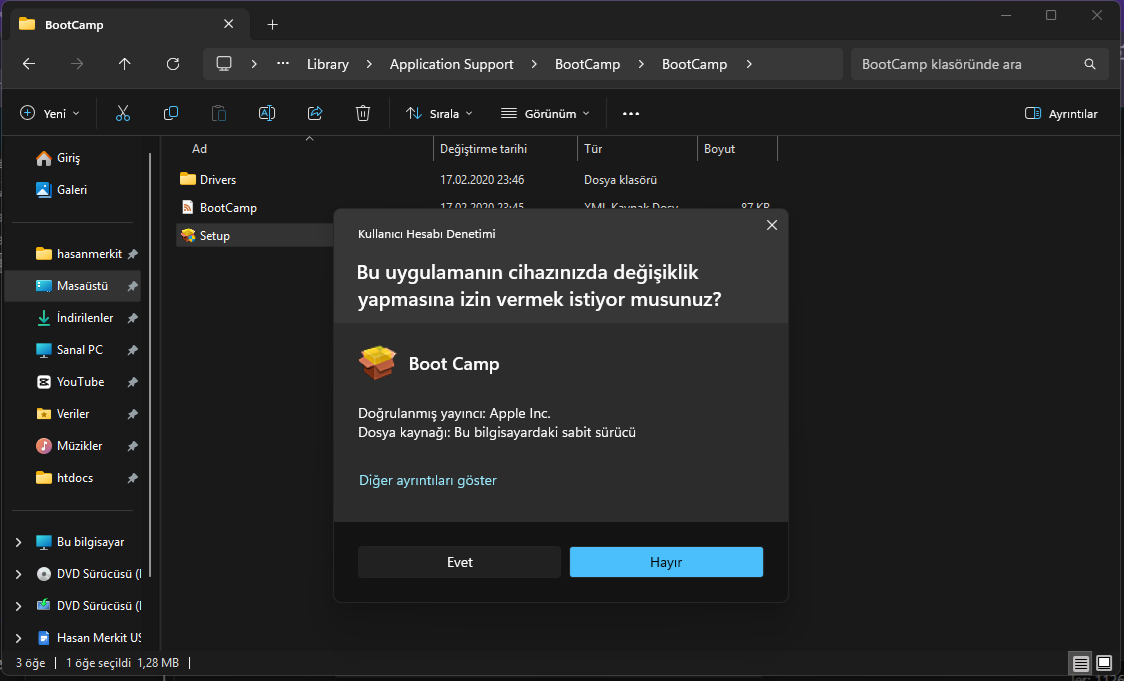Screen dimensions: 1124x681
Task: Sort by Değiştirme tarihi column header
Action: tap(483, 149)
